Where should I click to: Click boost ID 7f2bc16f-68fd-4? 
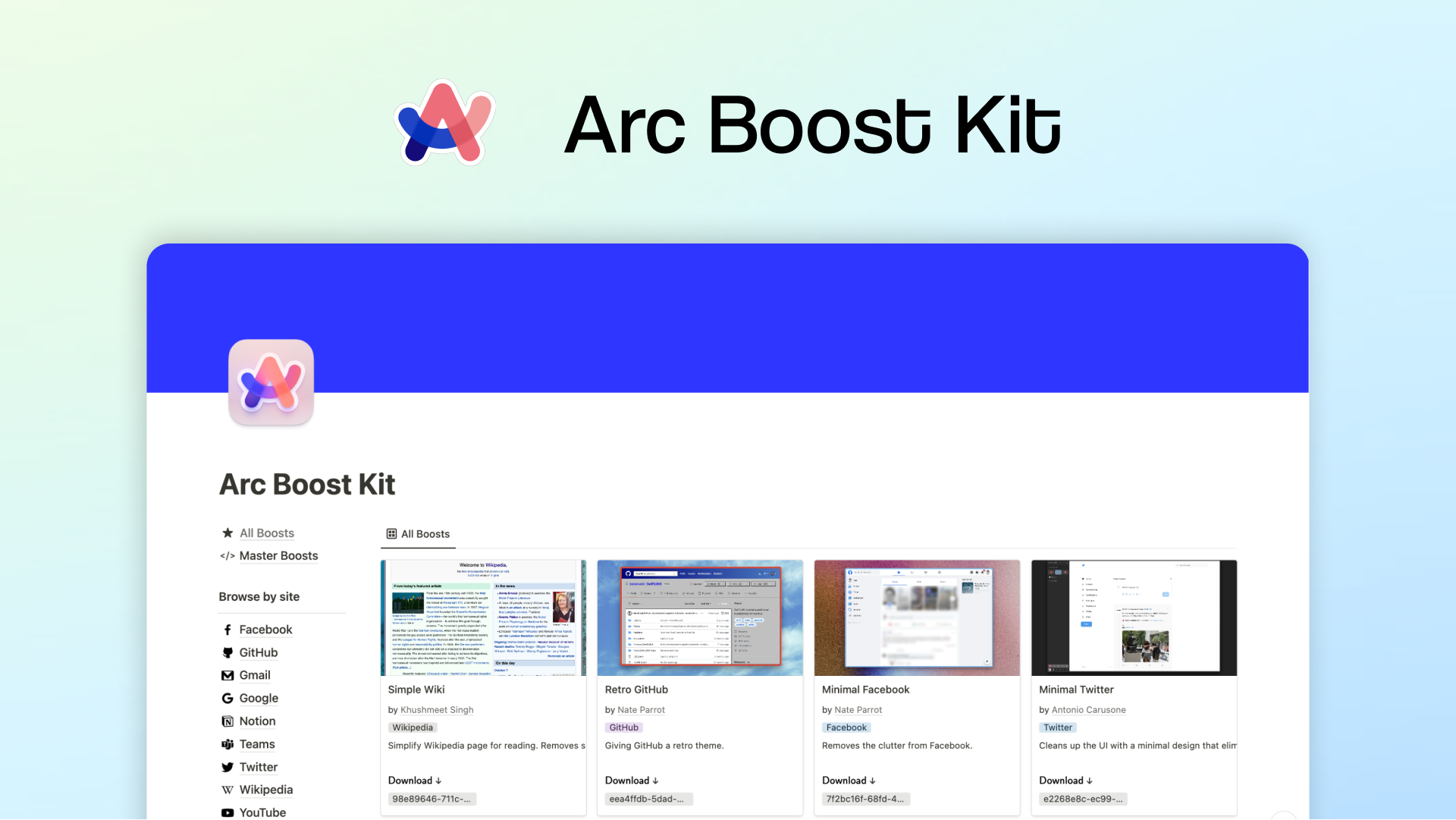tap(865, 799)
